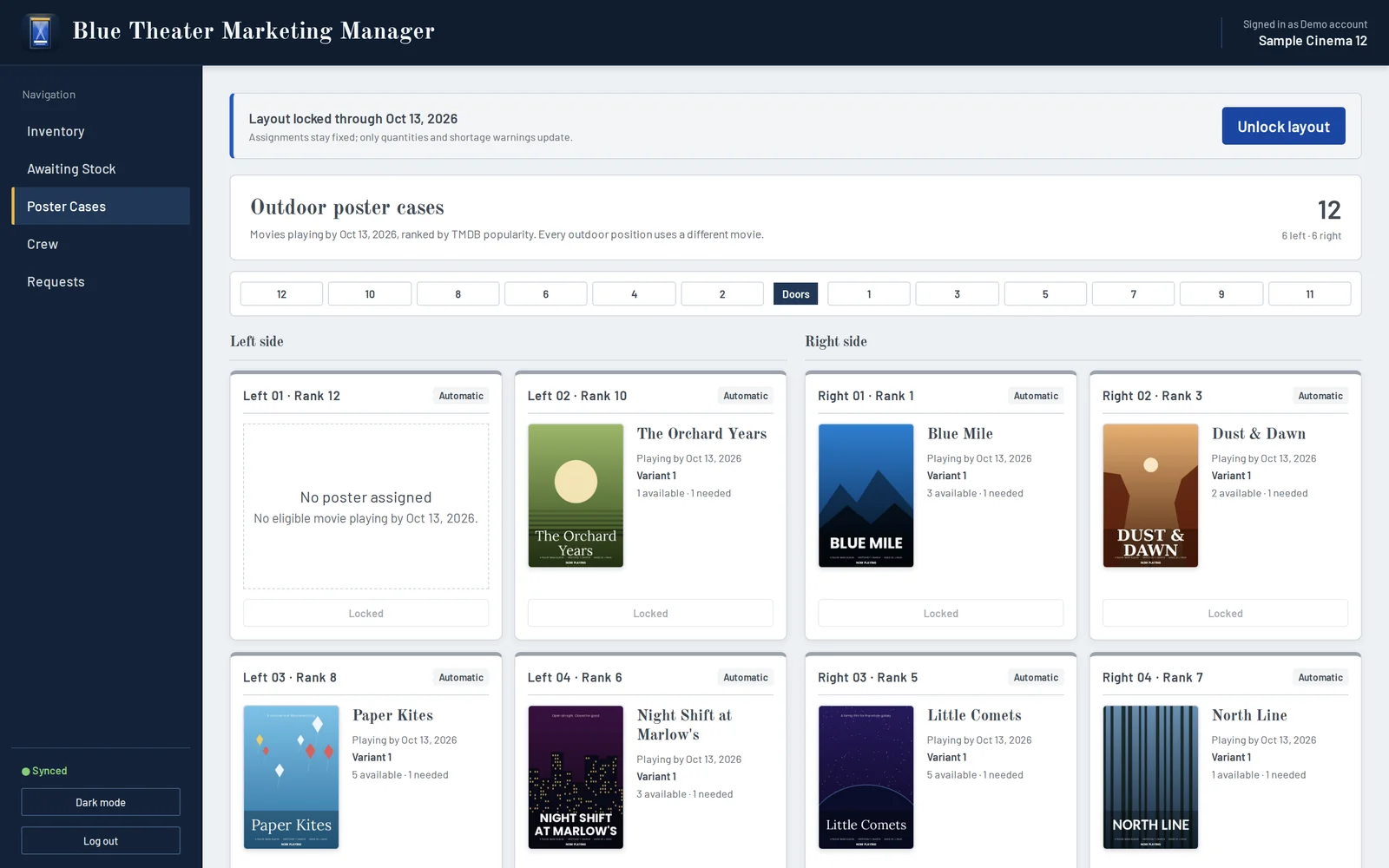Viewport: 1389px width, 868px height.
Task: Click the Unlock layout button
Action: tap(1283, 126)
